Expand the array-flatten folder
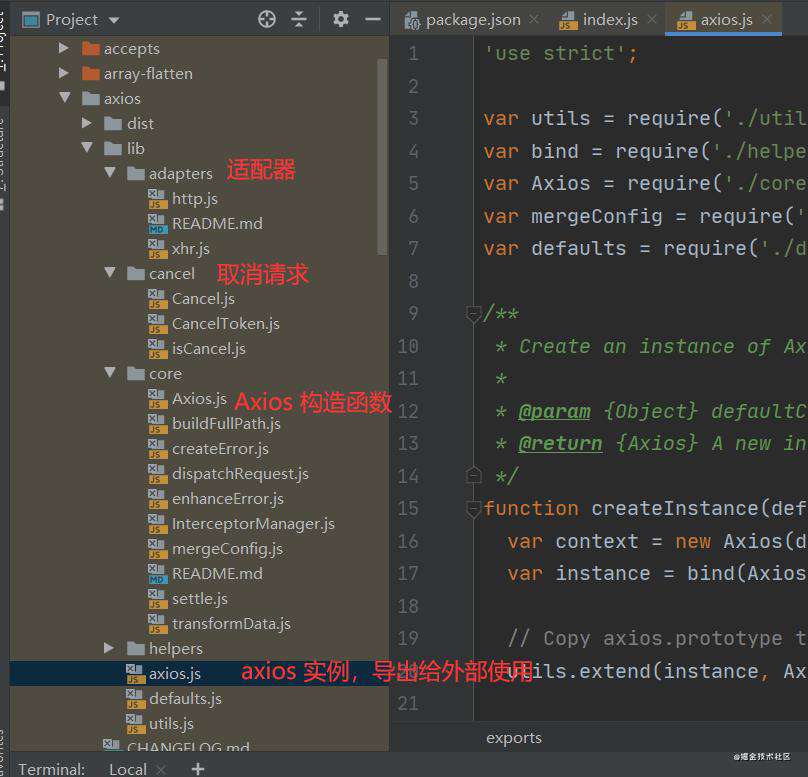The height and width of the screenshot is (777, 808). coord(64,73)
